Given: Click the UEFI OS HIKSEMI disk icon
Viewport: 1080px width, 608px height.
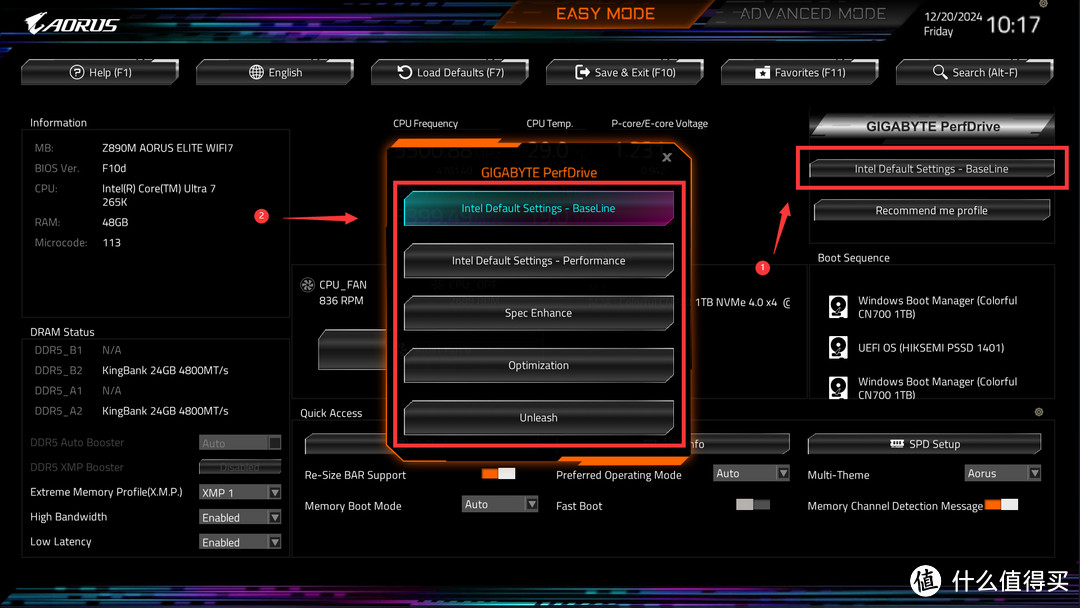Looking at the screenshot, I should tap(838, 347).
